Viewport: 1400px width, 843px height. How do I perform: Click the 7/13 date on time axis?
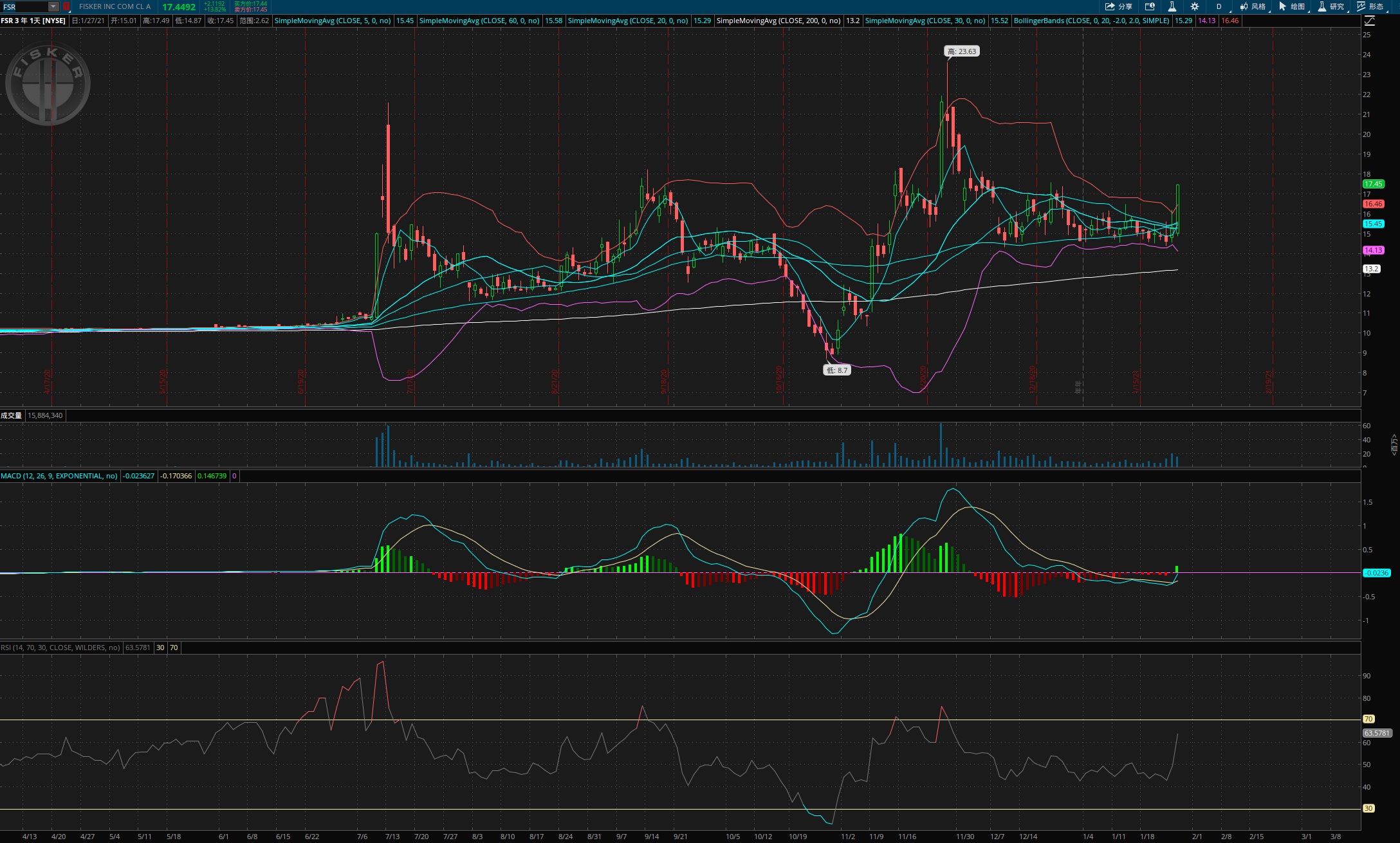coord(392,837)
